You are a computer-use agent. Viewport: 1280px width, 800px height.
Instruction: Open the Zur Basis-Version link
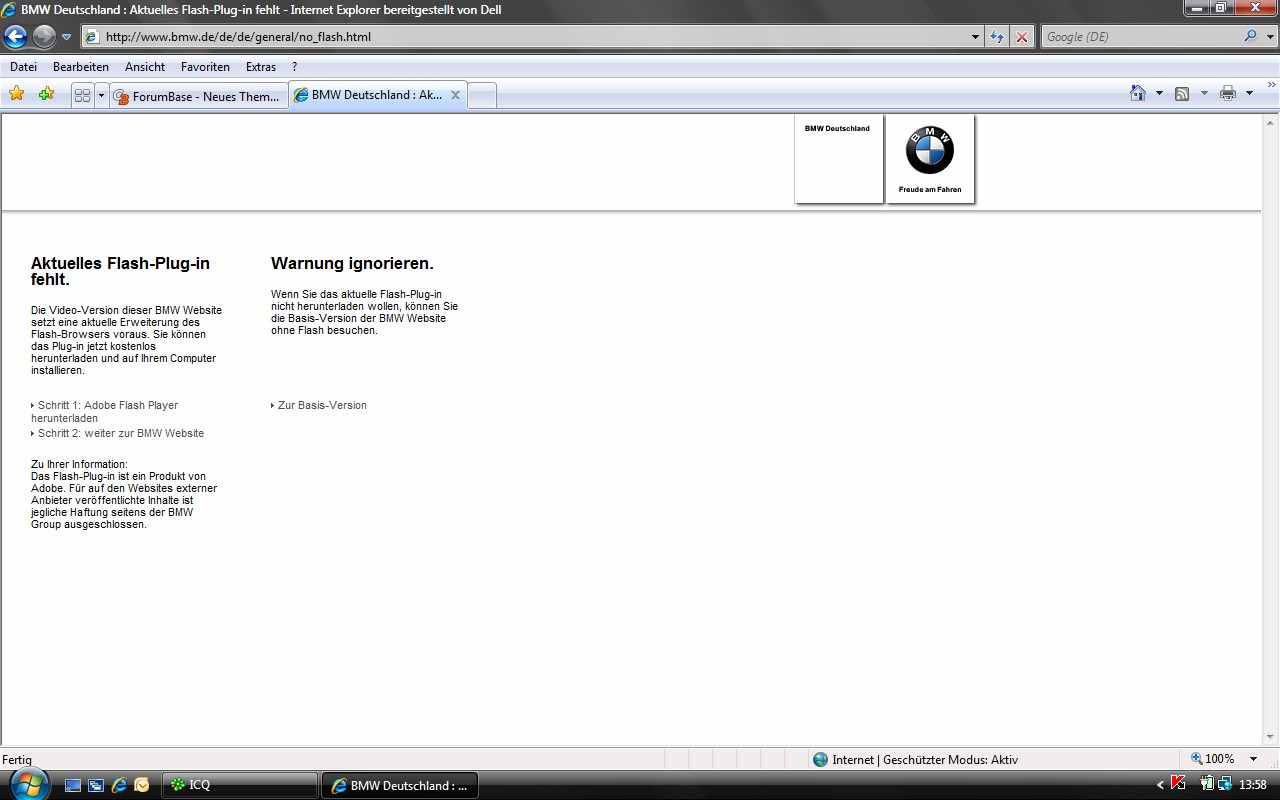pyautogui.click(x=319, y=405)
